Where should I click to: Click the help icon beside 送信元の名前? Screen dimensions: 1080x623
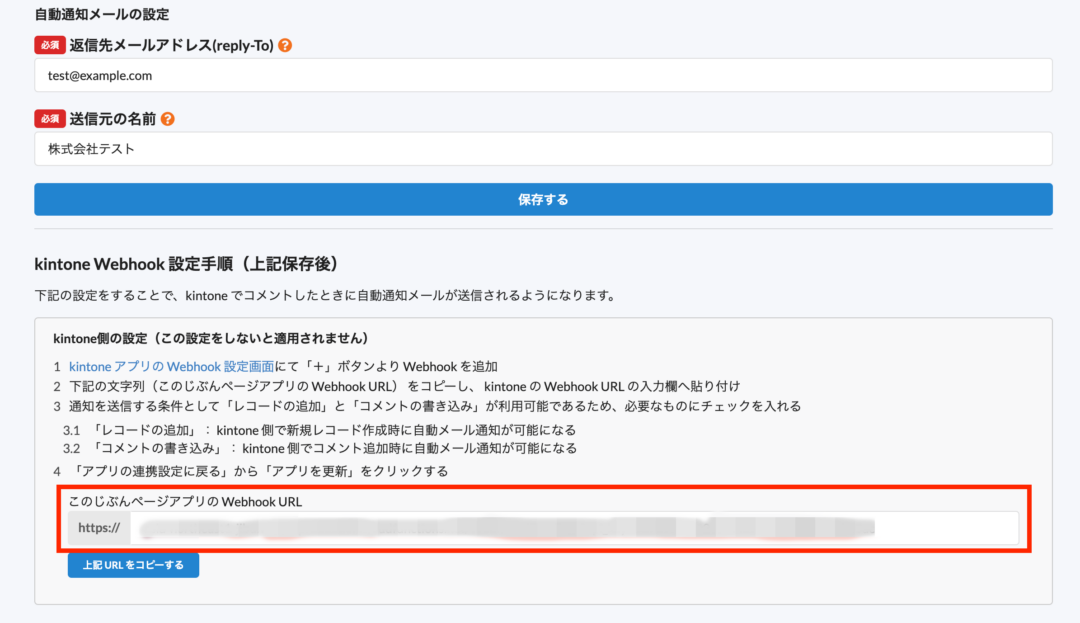click(167, 118)
